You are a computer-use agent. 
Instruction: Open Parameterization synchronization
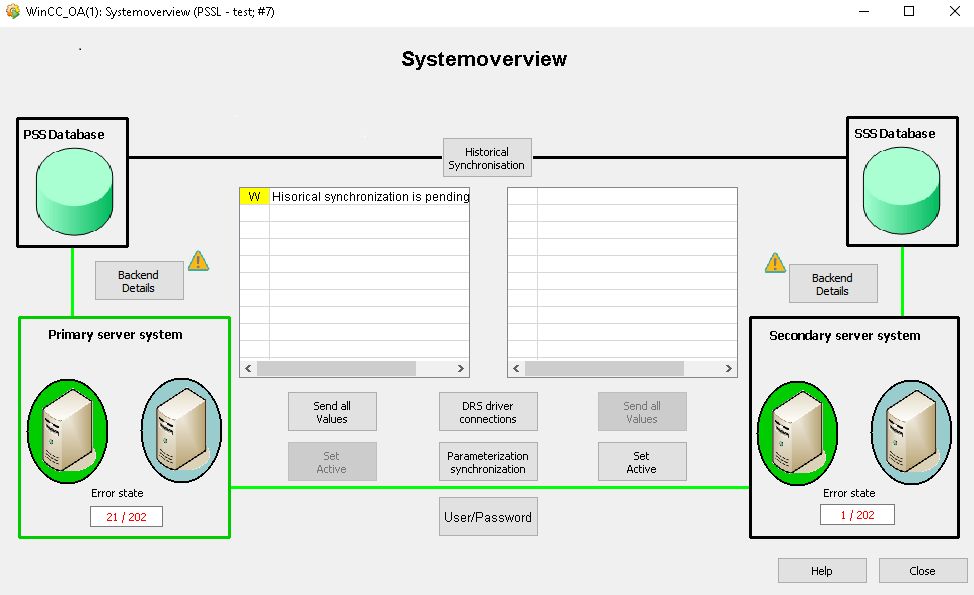tap(488, 462)
